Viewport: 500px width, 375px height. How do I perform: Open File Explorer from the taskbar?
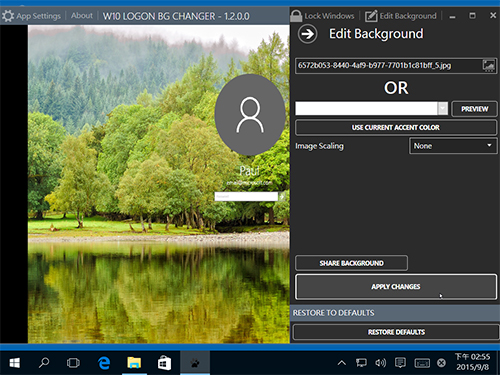pos(134,363)
